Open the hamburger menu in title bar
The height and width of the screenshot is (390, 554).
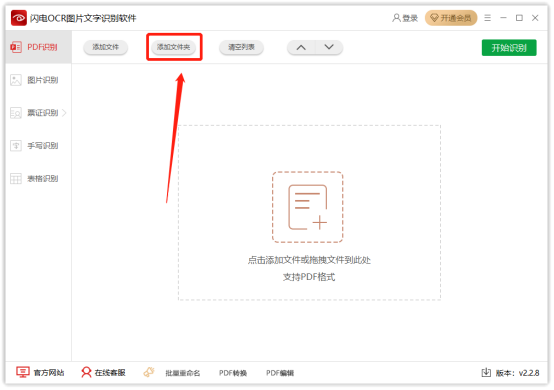click(x=488, y=18)
